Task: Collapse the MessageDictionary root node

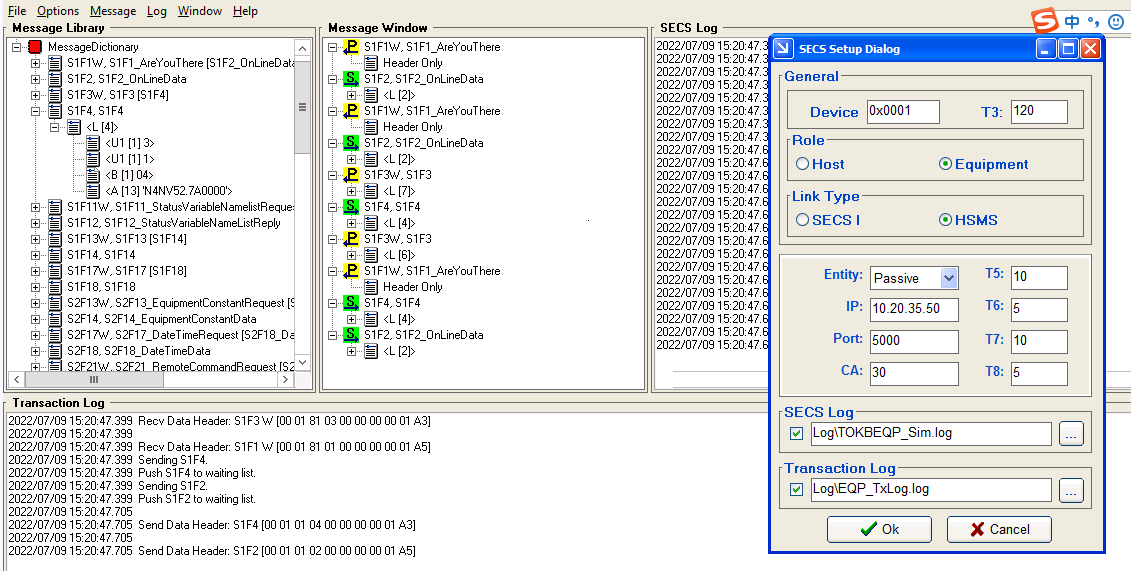Action: [x=16, y=47]
